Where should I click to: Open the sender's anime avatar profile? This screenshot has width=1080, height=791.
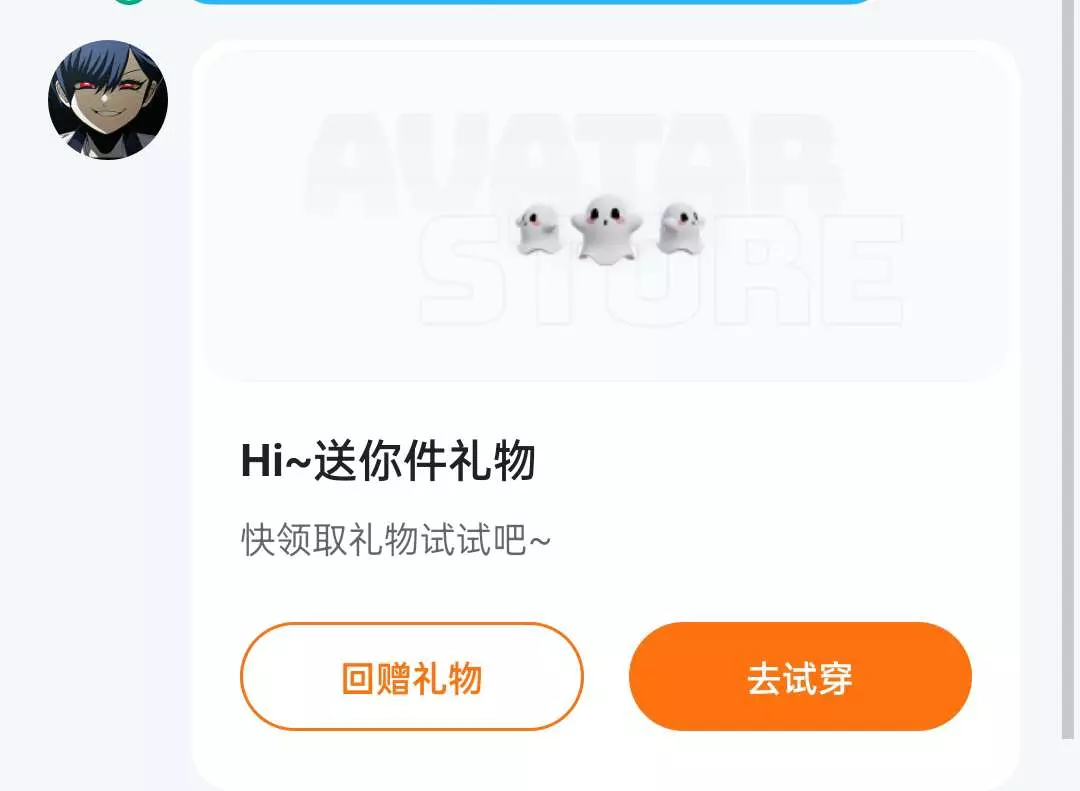click(x=108, y=100)
